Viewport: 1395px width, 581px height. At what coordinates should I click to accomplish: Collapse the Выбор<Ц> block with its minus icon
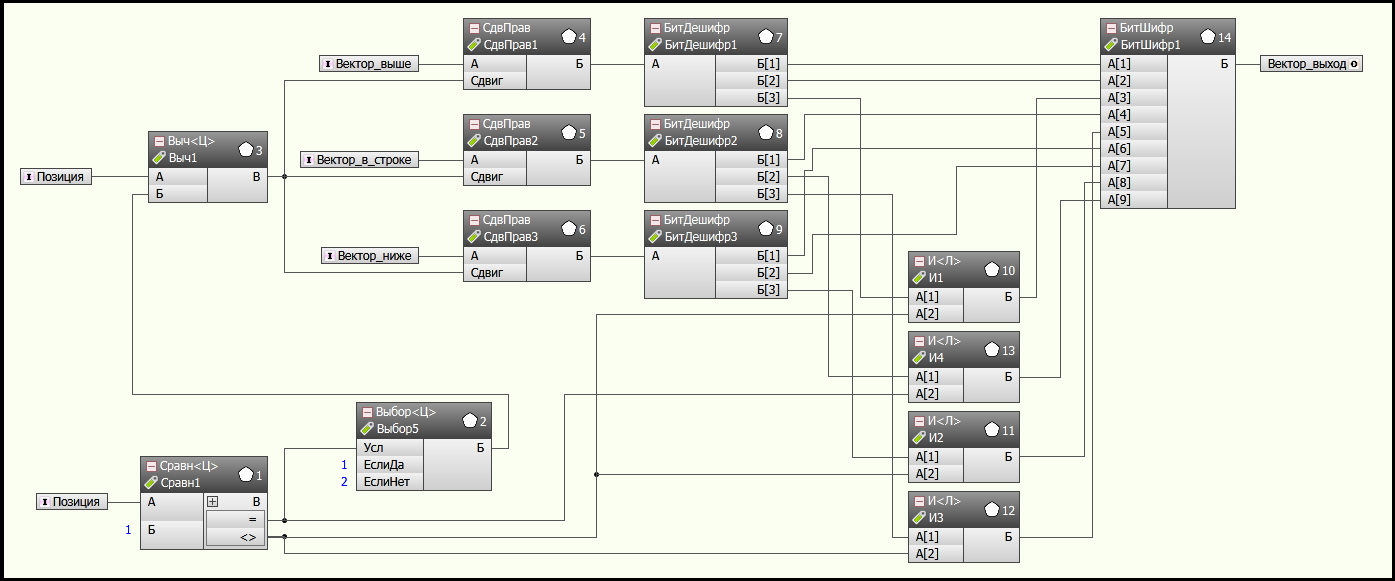click(366, 412)
